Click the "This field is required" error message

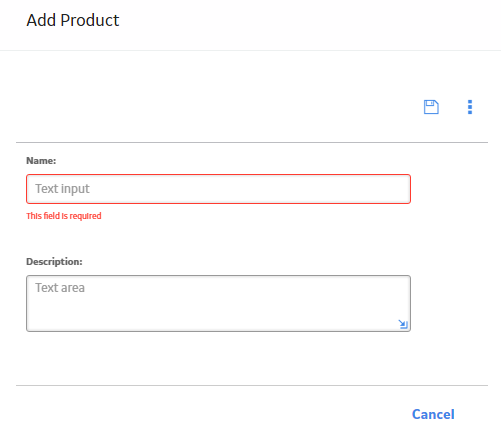pyautogui.click(x=64, y=216)
